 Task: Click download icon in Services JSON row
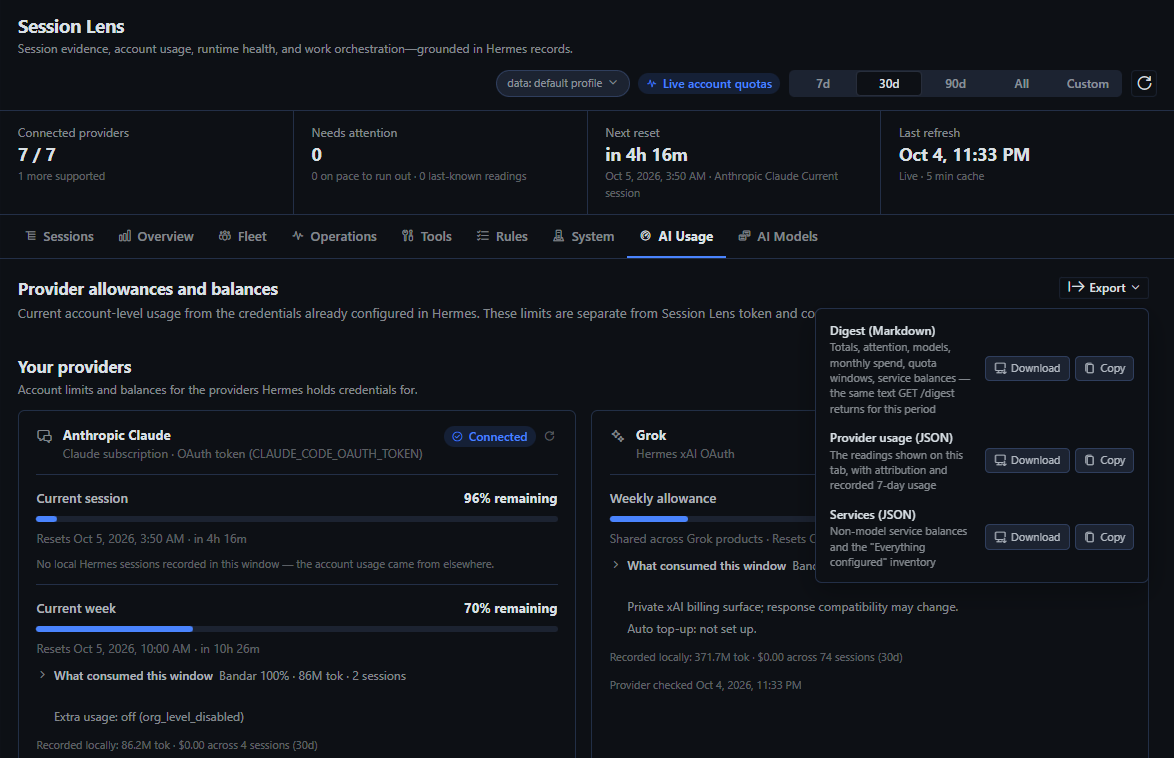[x=1000, y=537]
